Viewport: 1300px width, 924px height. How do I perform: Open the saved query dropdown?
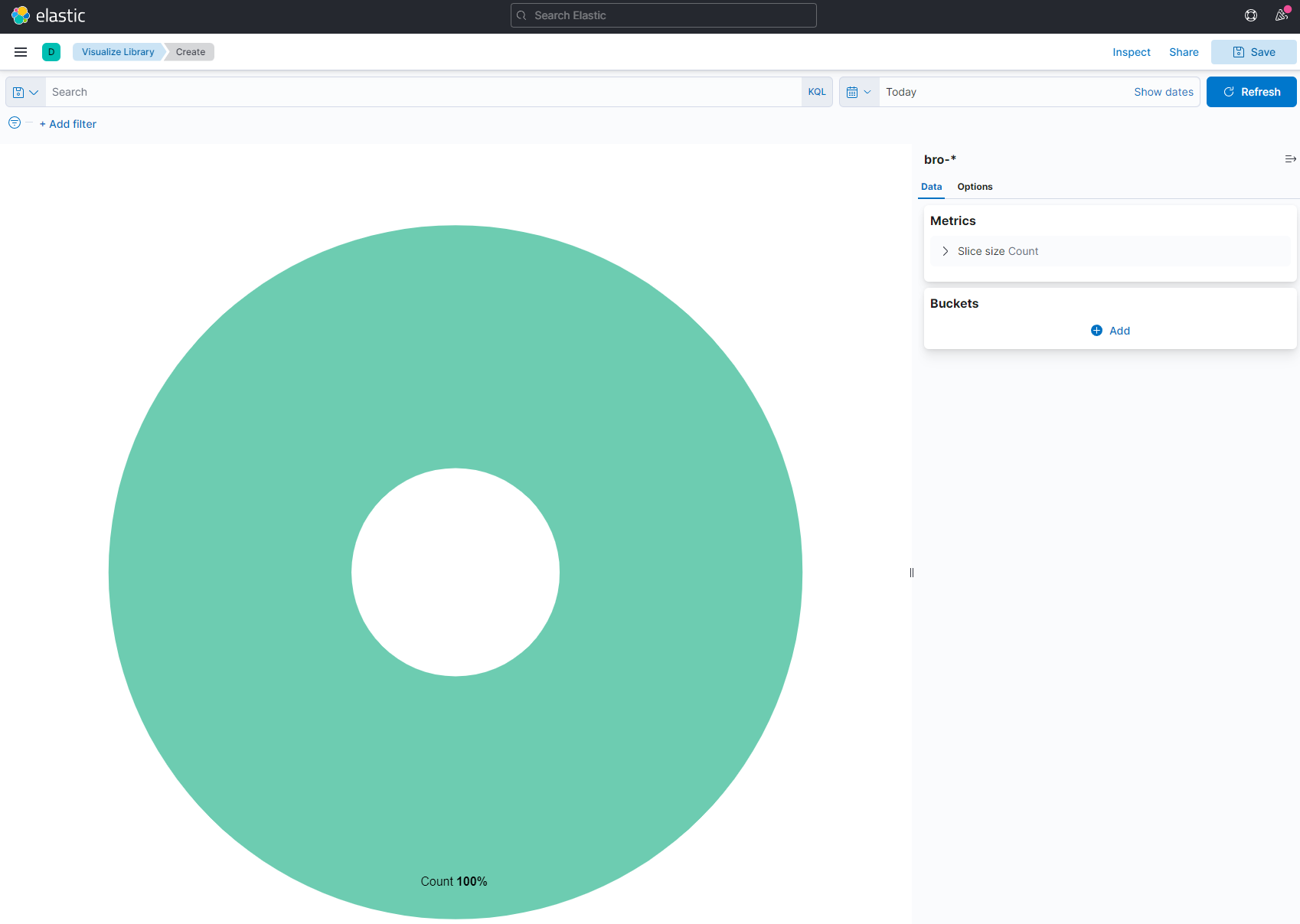point(25,92)
